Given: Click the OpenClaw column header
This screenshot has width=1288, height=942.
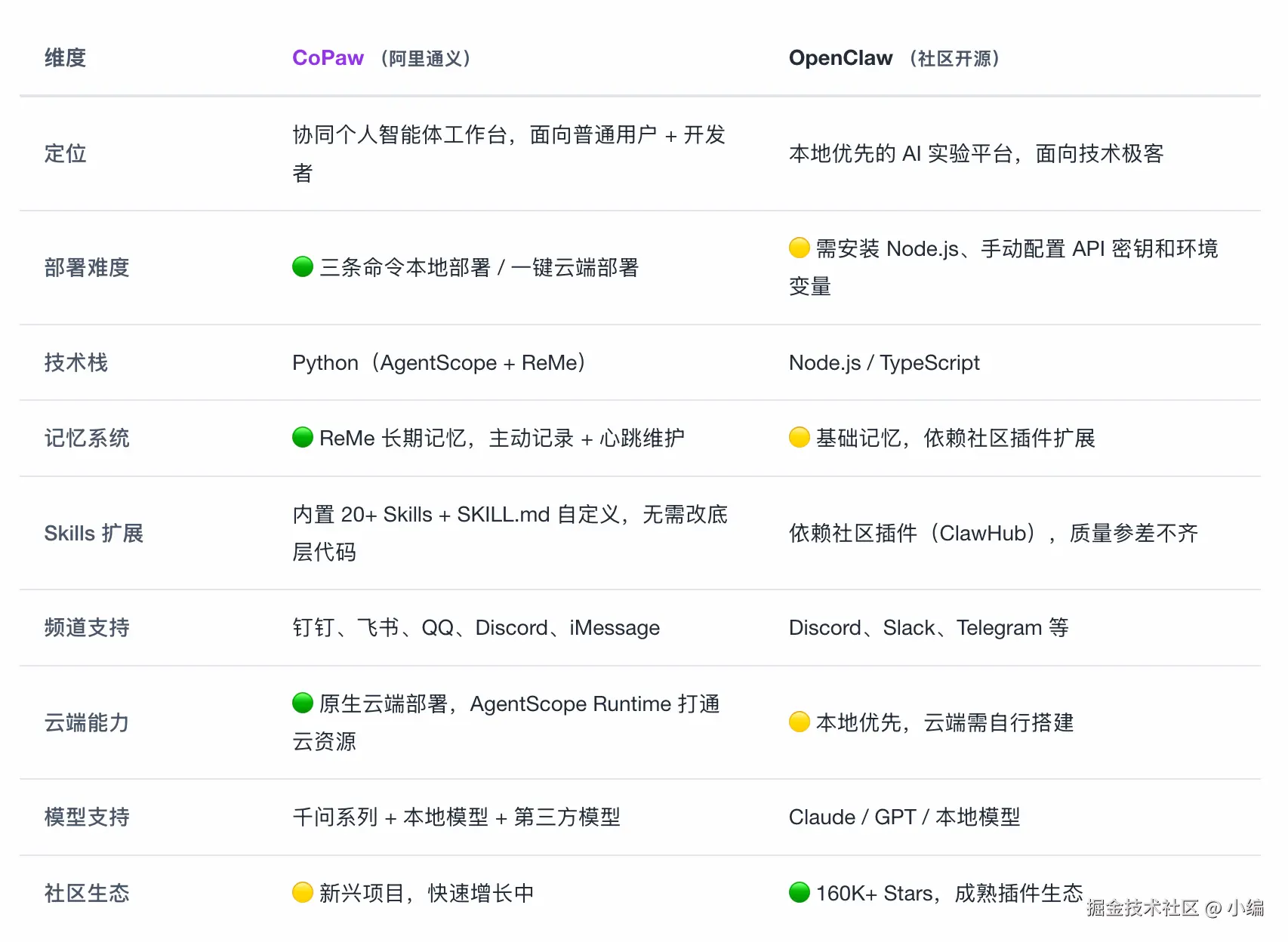Looking at the screenshot, I should click(x=840, y=58).
